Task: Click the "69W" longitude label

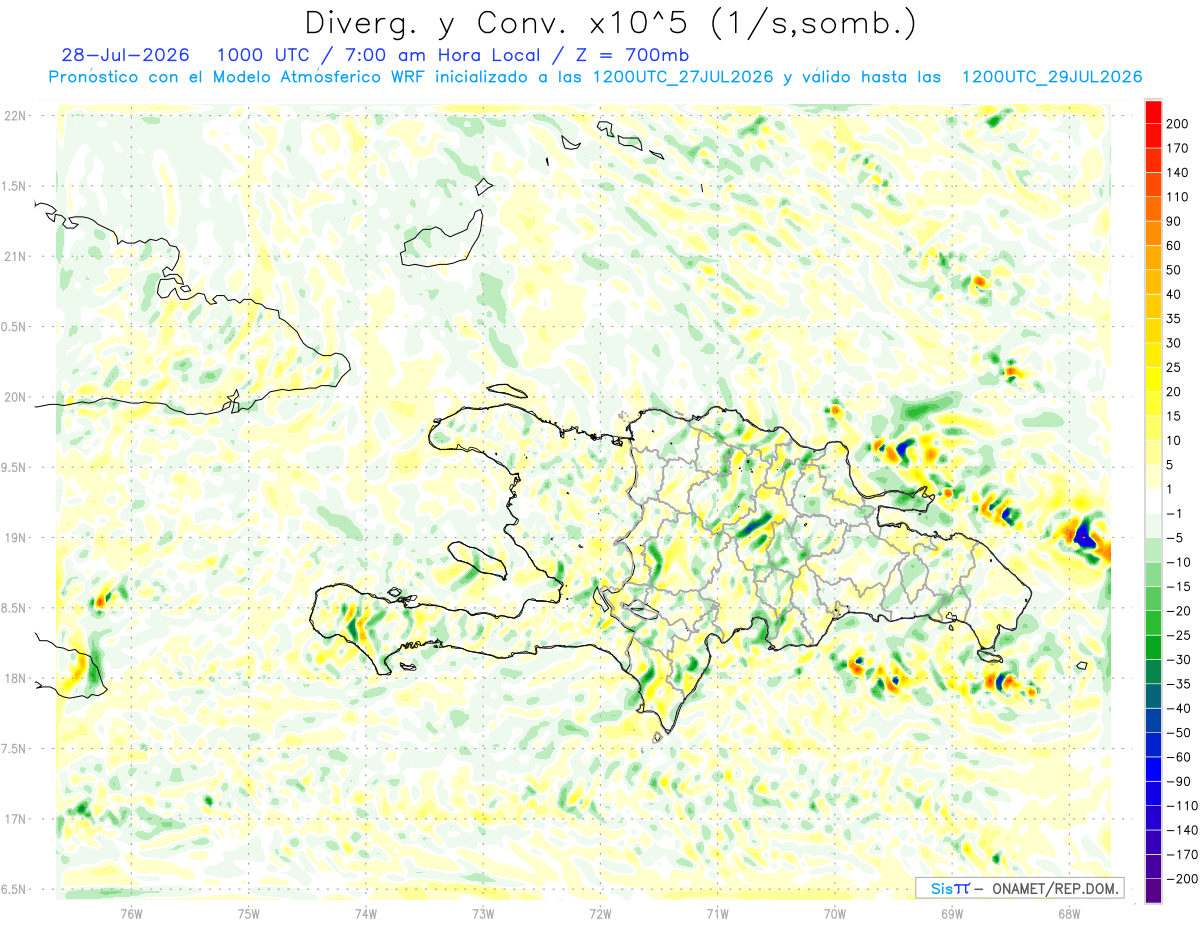Action: (x=952, y=913)
